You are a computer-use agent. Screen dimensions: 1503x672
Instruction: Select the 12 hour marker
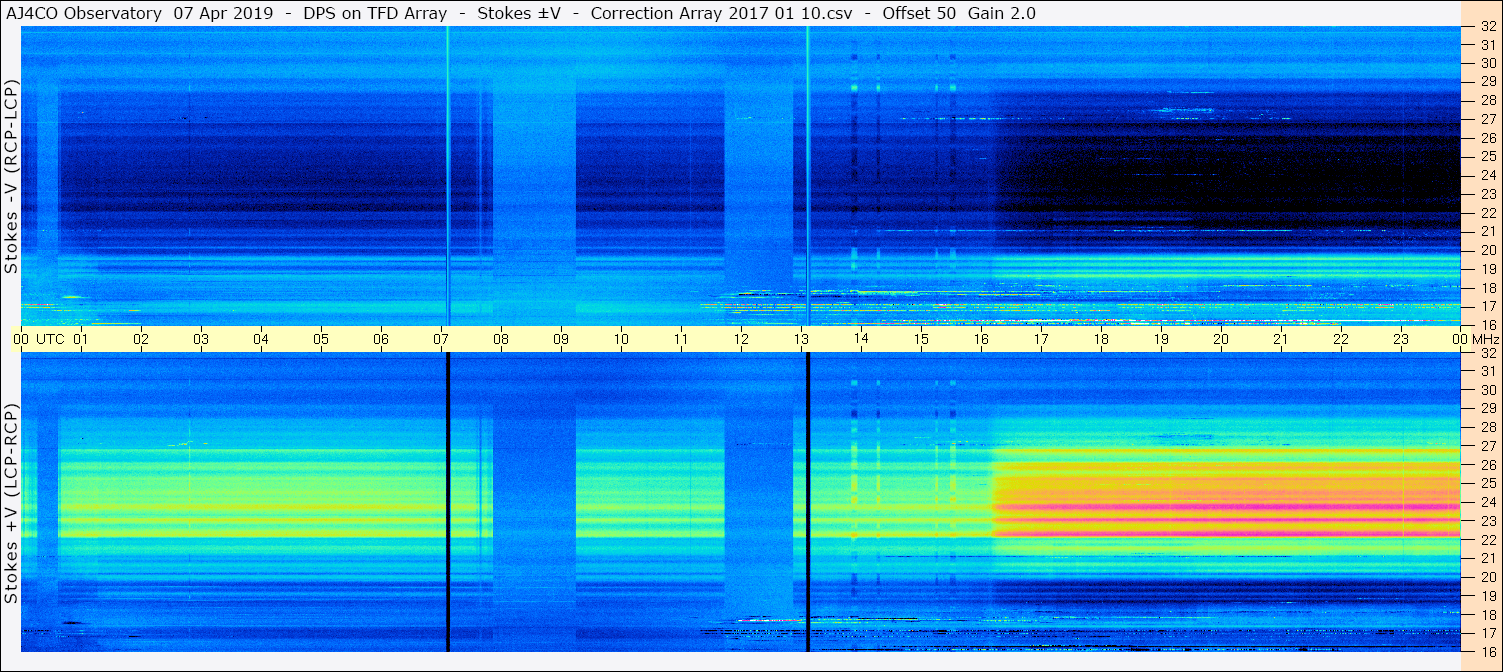pyautogui.click(x=741, y=339)
